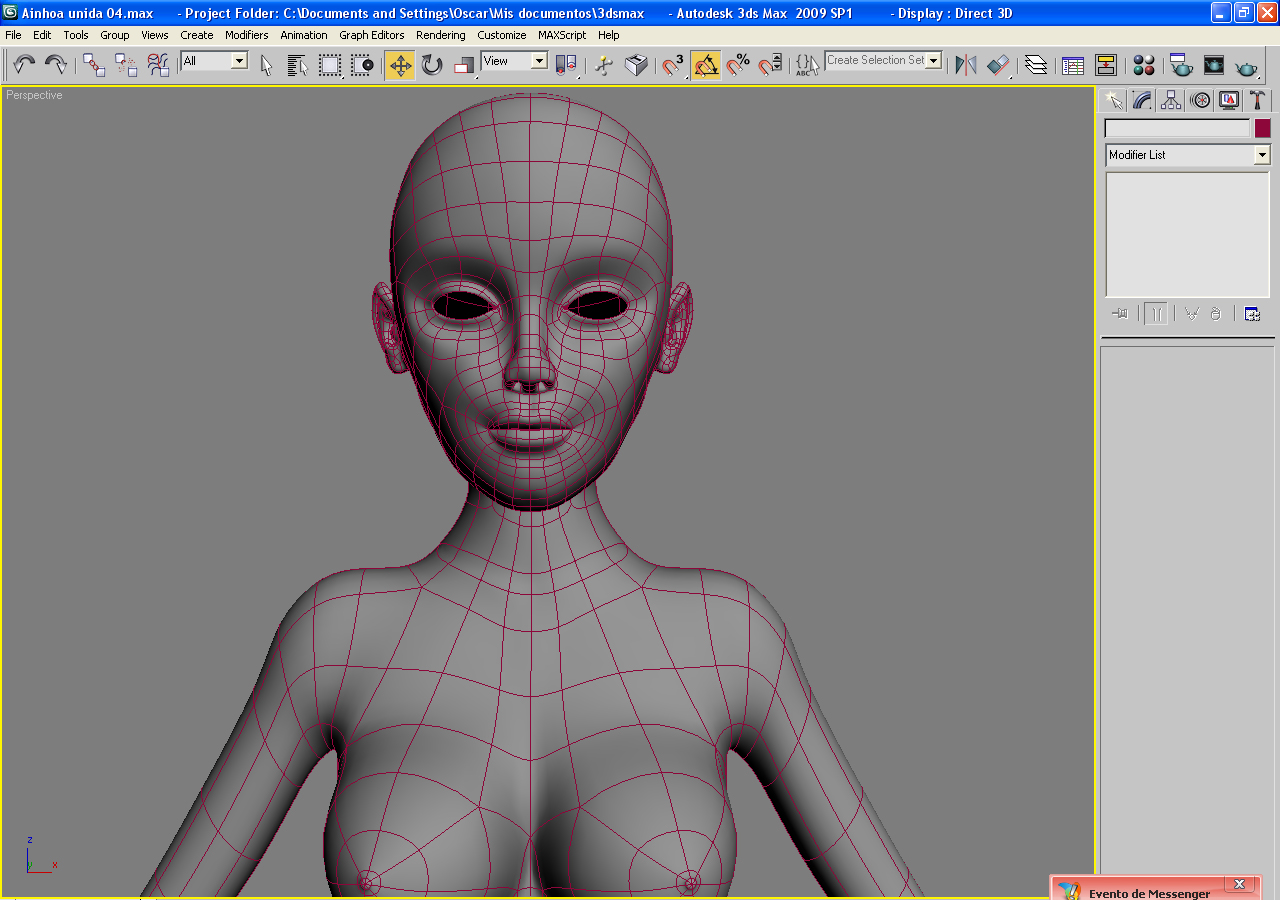The image size is (1280, 900).
Task: Open the Help menu
Action: (609, 35)
